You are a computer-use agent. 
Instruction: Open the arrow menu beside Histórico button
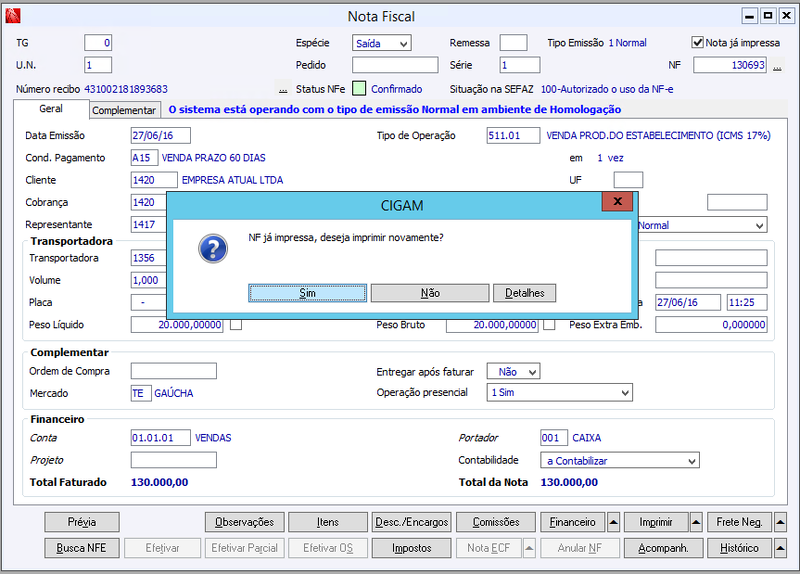(x=780, y=548)
